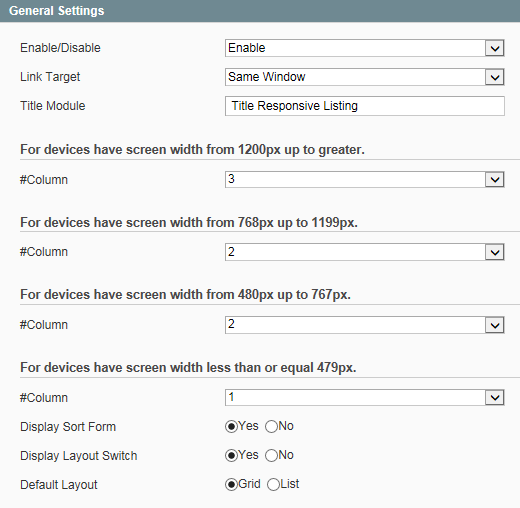The width and height of the screenshot is (520, 508).
Task: Open the Enable/Disable dropdown
Action: (x=365, y=48)
